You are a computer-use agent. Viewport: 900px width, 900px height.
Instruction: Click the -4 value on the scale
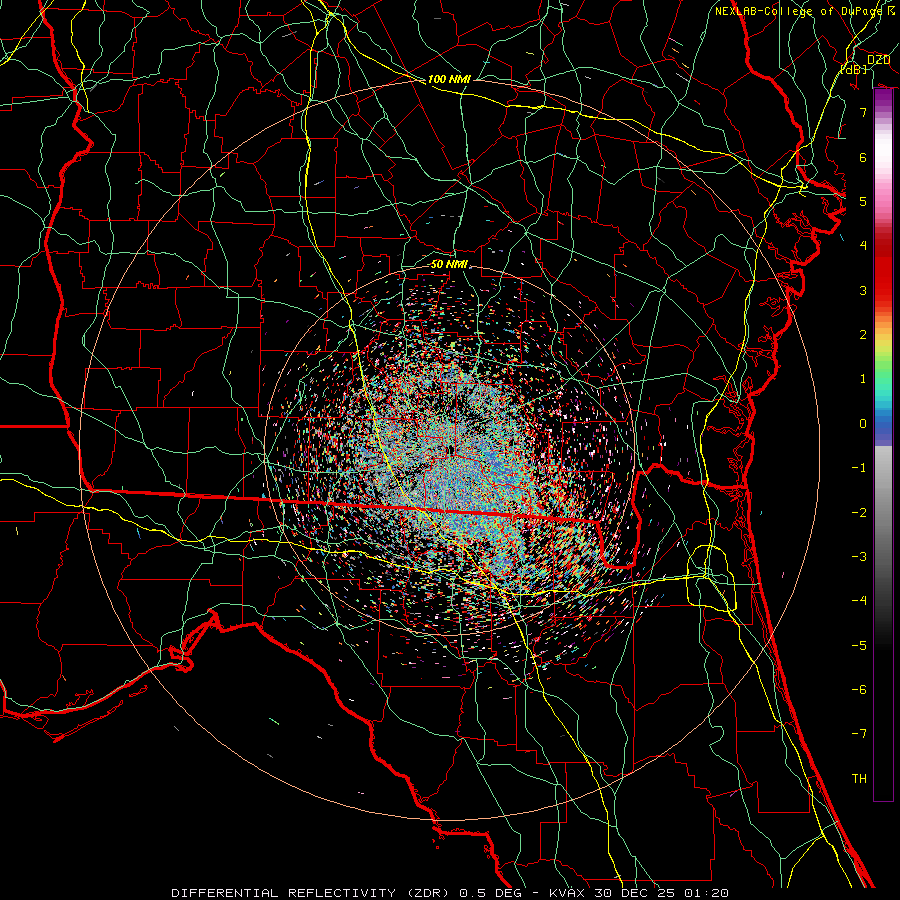859,600
